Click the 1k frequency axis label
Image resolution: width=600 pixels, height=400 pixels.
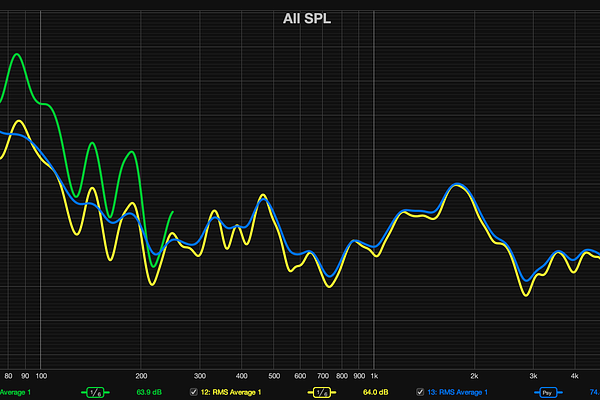coord(374,375)
